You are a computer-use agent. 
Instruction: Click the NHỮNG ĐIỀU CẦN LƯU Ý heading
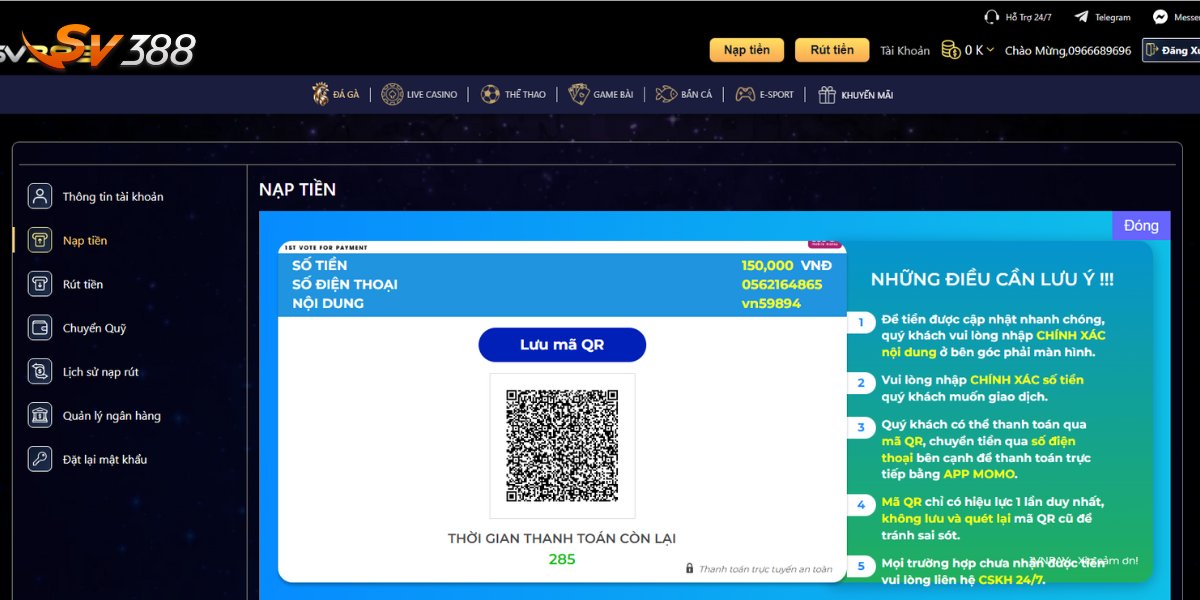[992, 279]
